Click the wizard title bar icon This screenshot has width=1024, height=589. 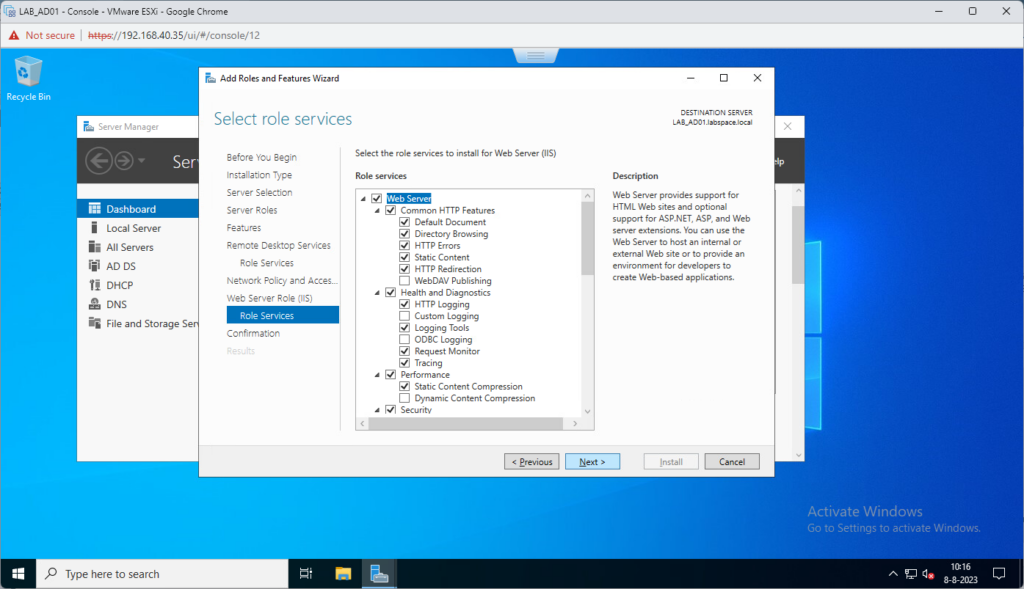[210, 78]
